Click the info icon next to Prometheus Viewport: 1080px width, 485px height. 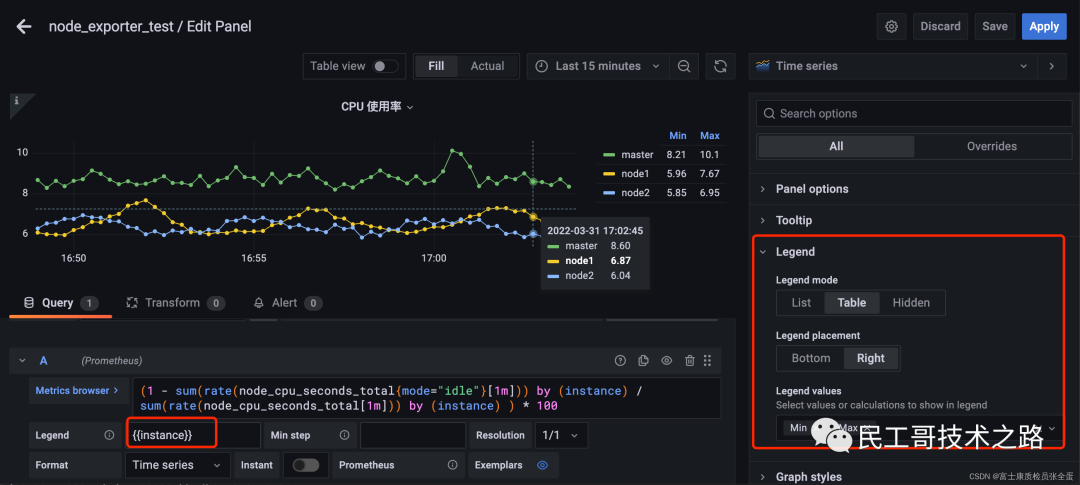453,465
